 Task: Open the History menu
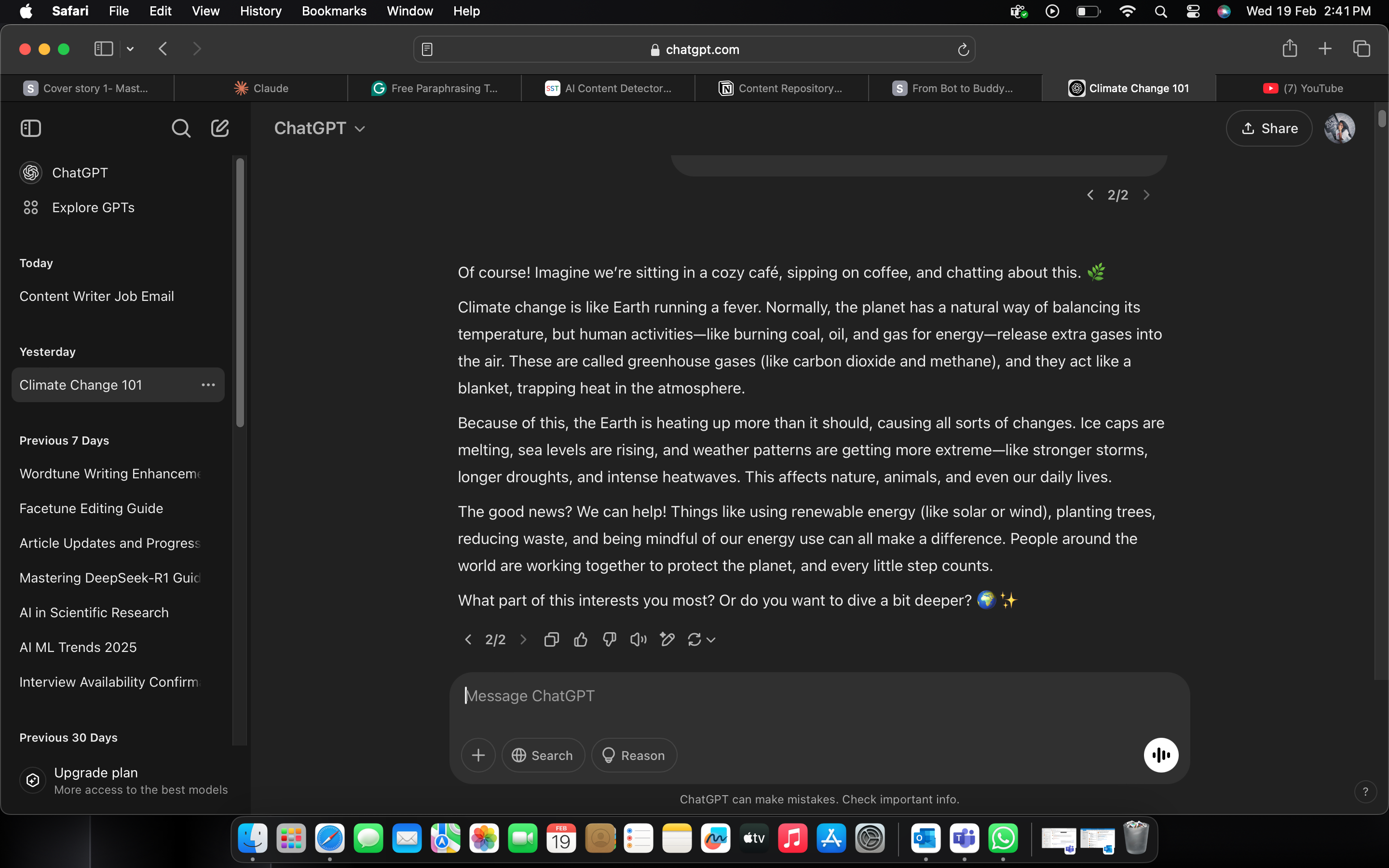click(260, 11)
